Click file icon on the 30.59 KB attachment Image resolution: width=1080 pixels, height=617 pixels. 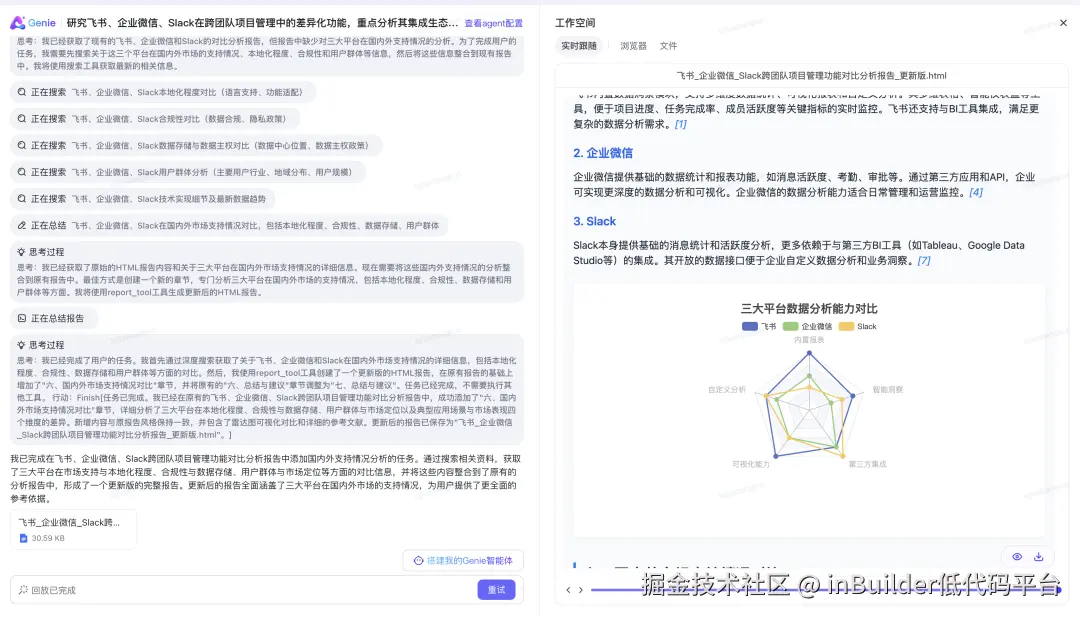[23, 538]
